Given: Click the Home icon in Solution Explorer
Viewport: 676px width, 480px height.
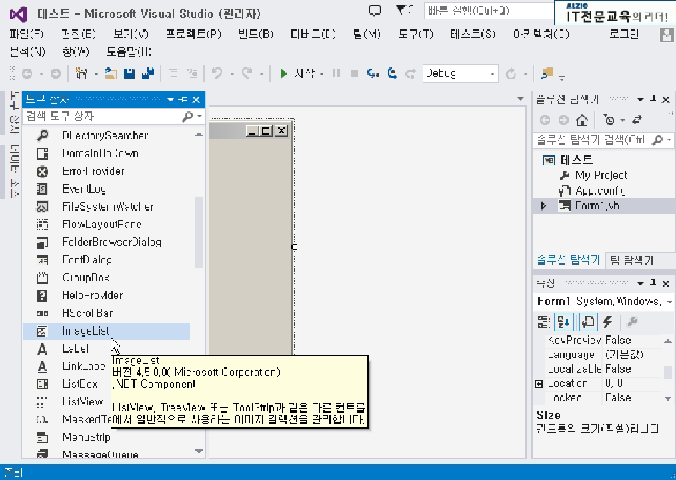Looking at the screenshot, I should point(582,120).
